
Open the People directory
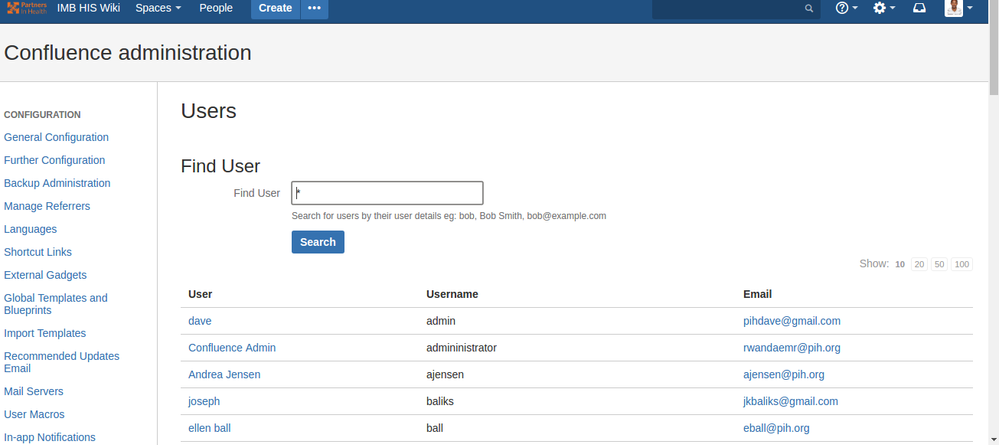point(216,8)
